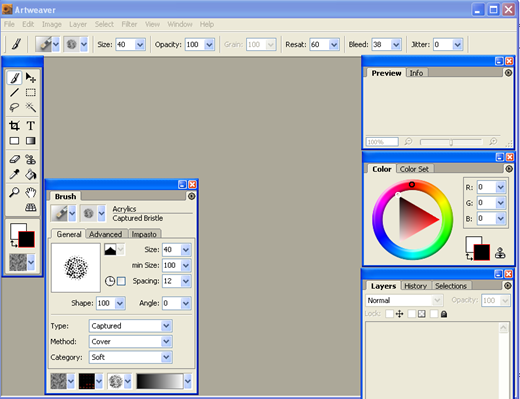The height and width of the screenshot is (399, 520).
Task: Select the Gradient tool
Action: 31,141
